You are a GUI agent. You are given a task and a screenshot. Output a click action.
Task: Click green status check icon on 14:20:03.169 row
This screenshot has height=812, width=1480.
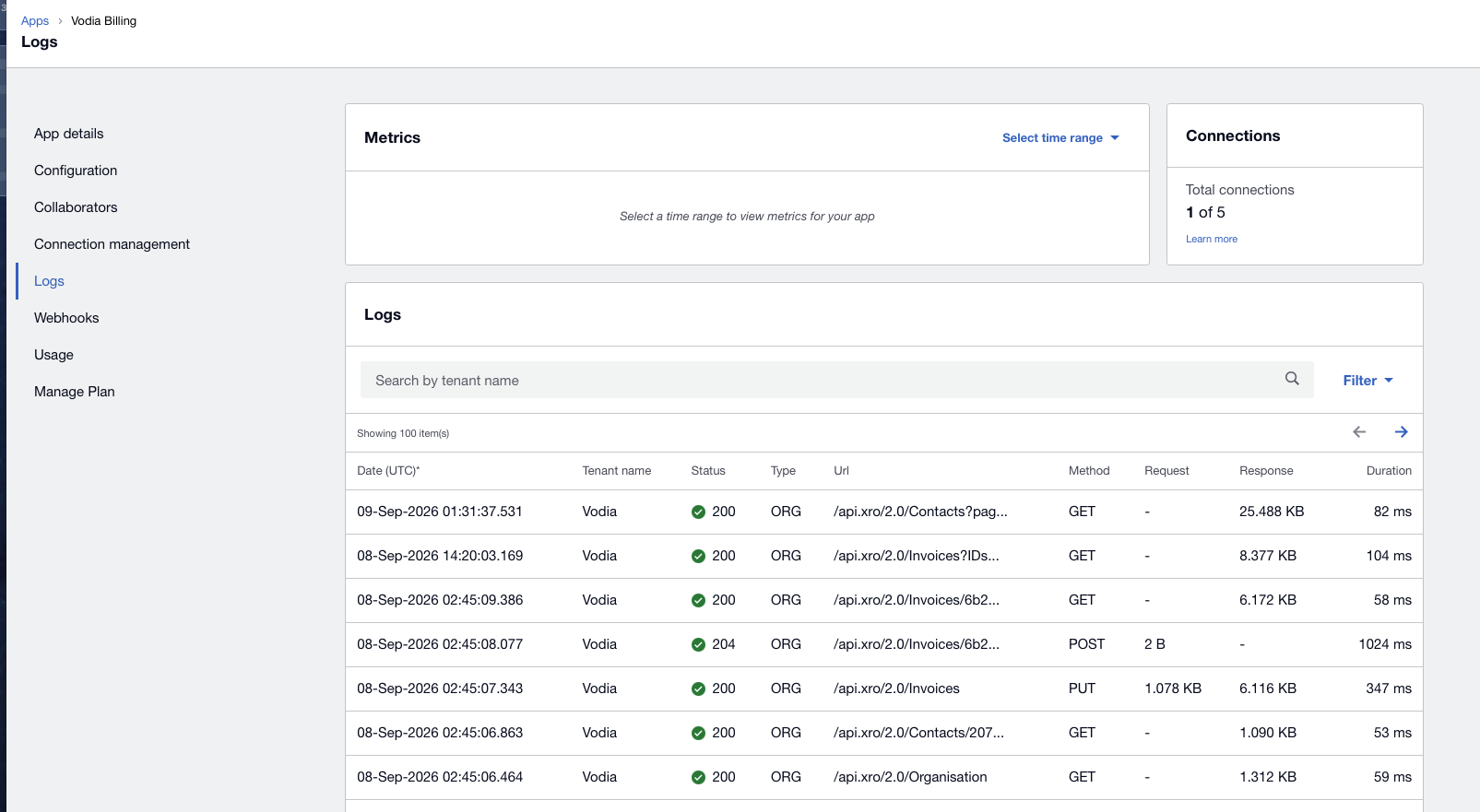[x=698, y=557]
